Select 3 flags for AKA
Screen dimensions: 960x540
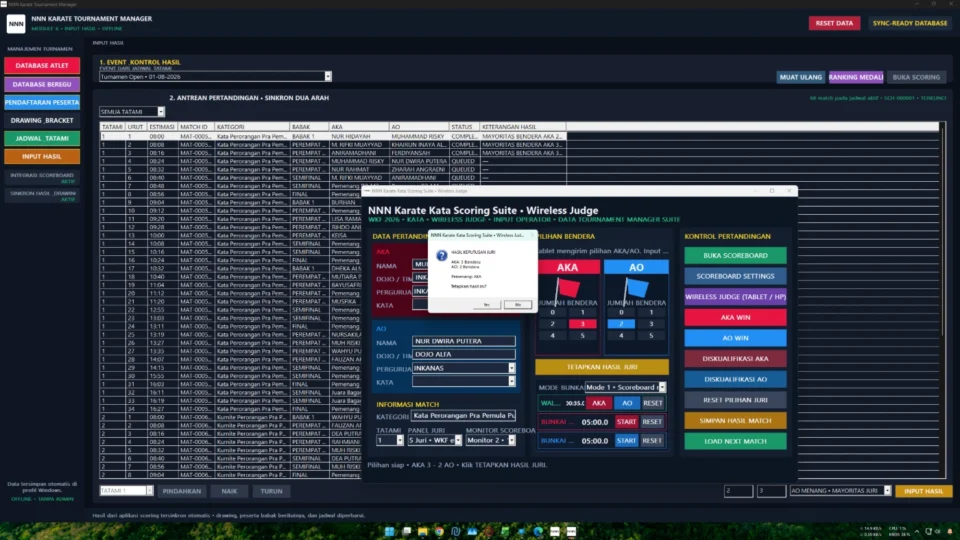coord(582,324)
